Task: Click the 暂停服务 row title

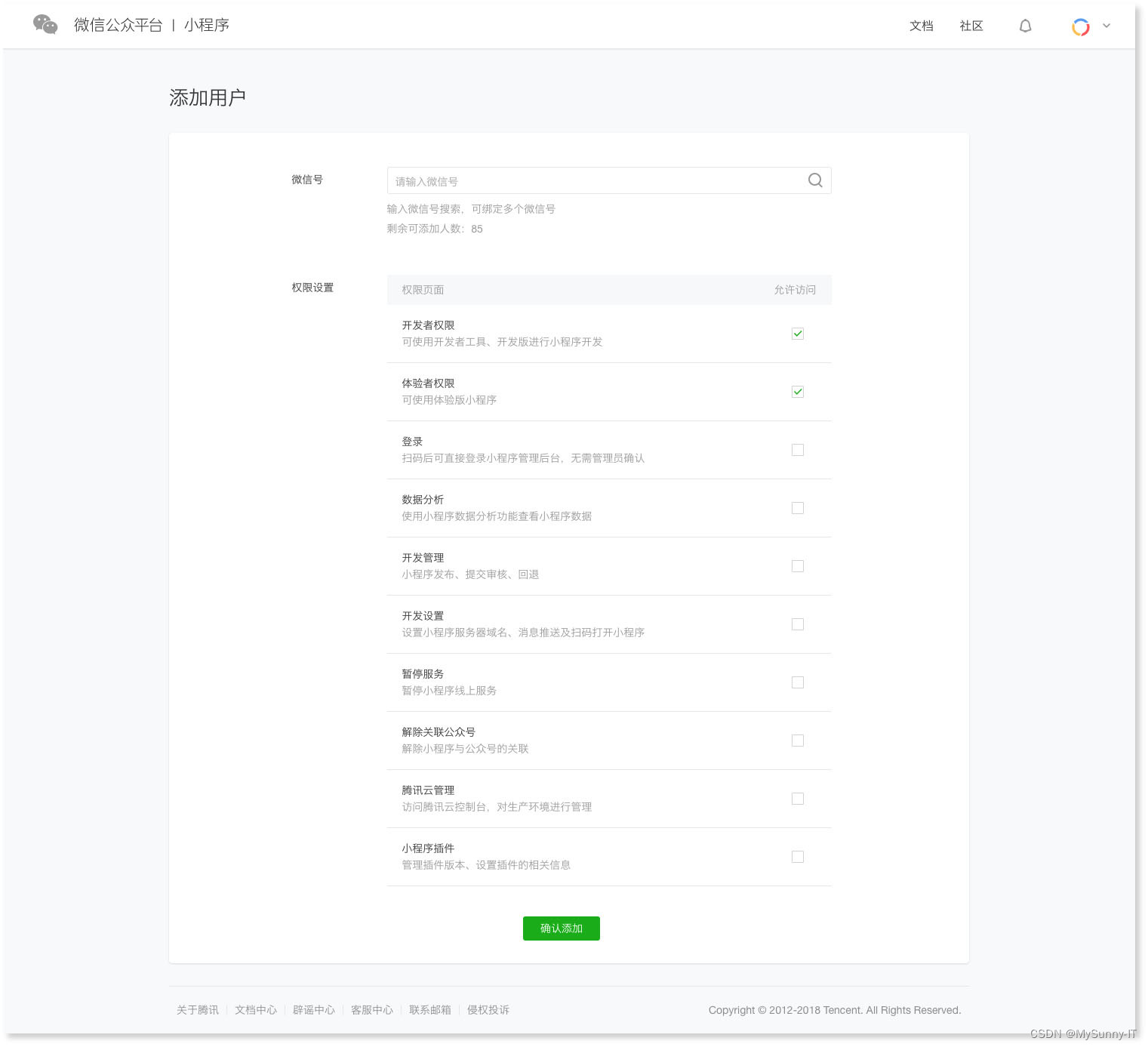Action: point(423,674)
